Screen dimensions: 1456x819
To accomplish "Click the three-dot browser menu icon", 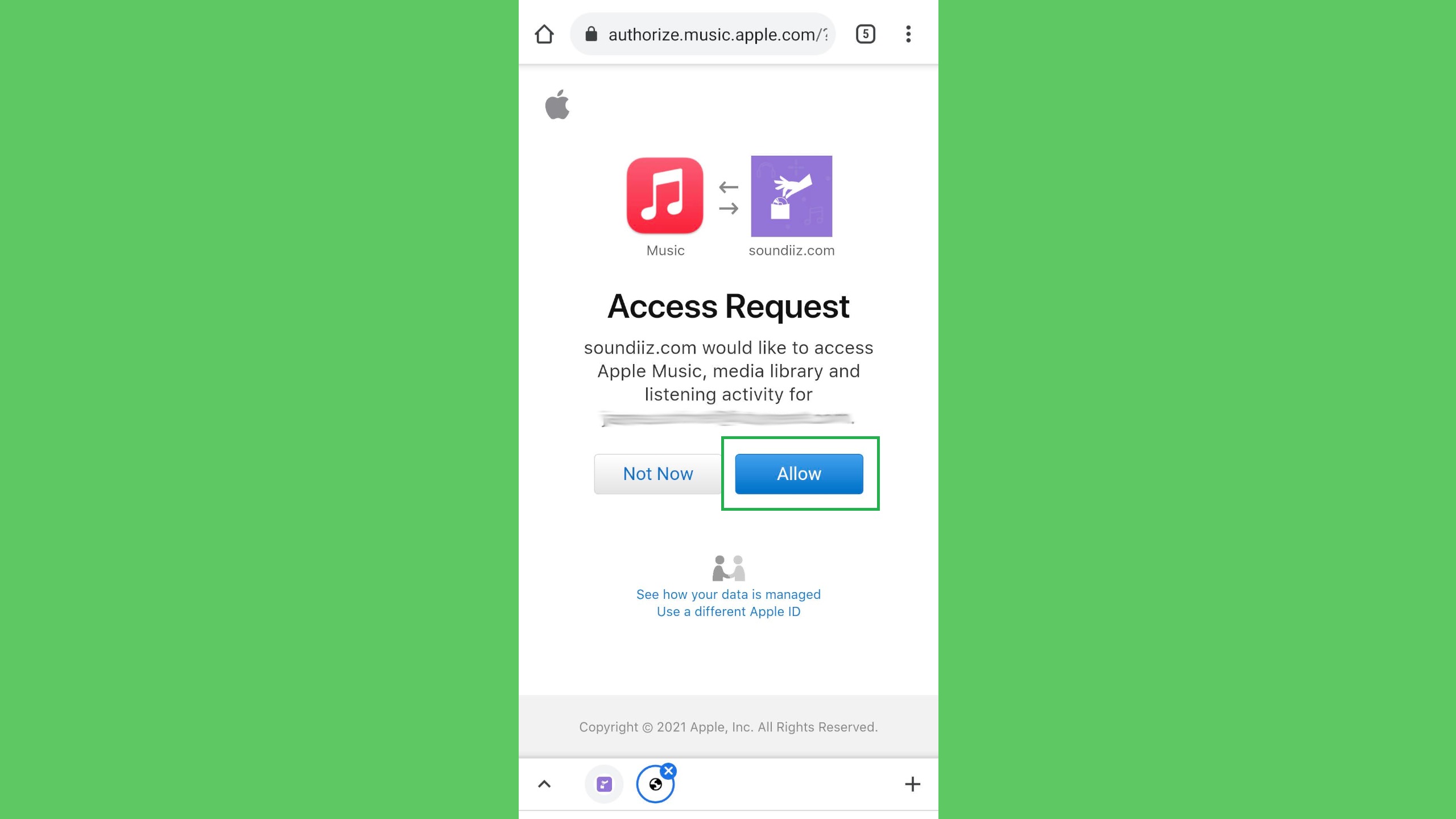I will click(x=909, y=34).
